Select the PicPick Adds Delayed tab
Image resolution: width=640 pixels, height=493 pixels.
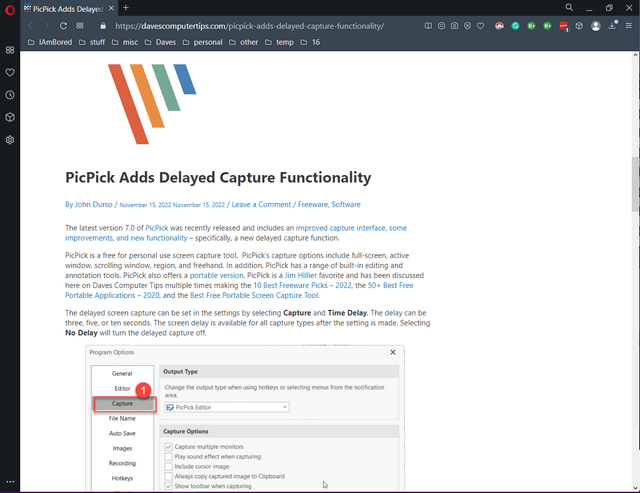tap(69, 8)
